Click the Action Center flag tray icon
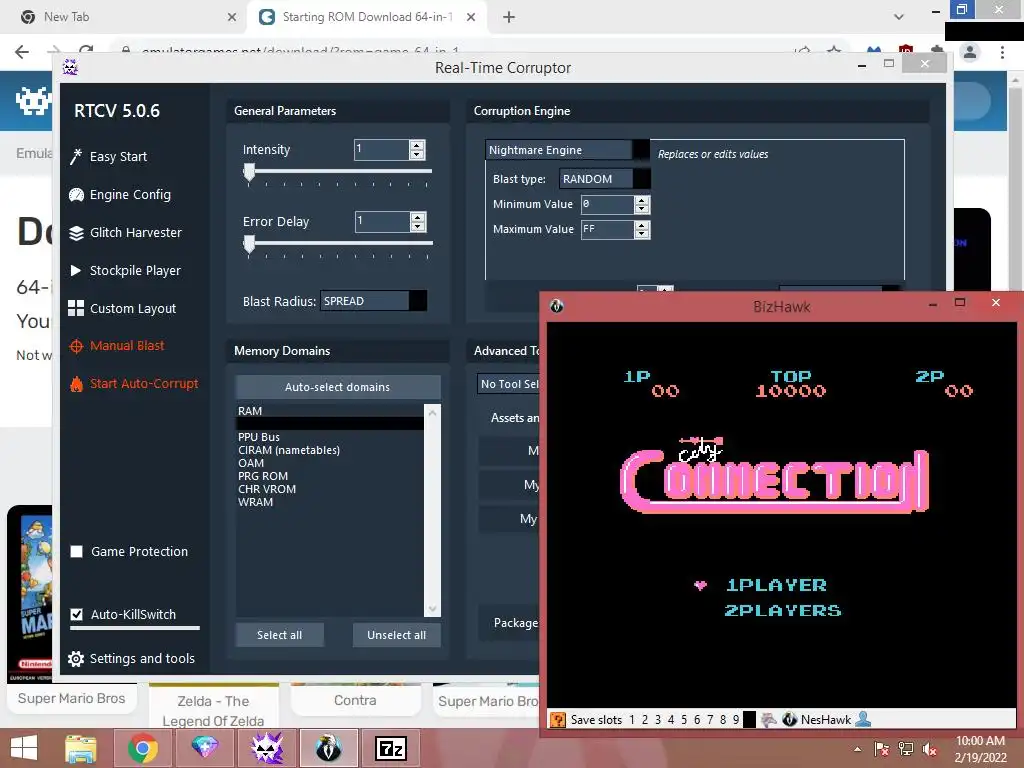 881,749
